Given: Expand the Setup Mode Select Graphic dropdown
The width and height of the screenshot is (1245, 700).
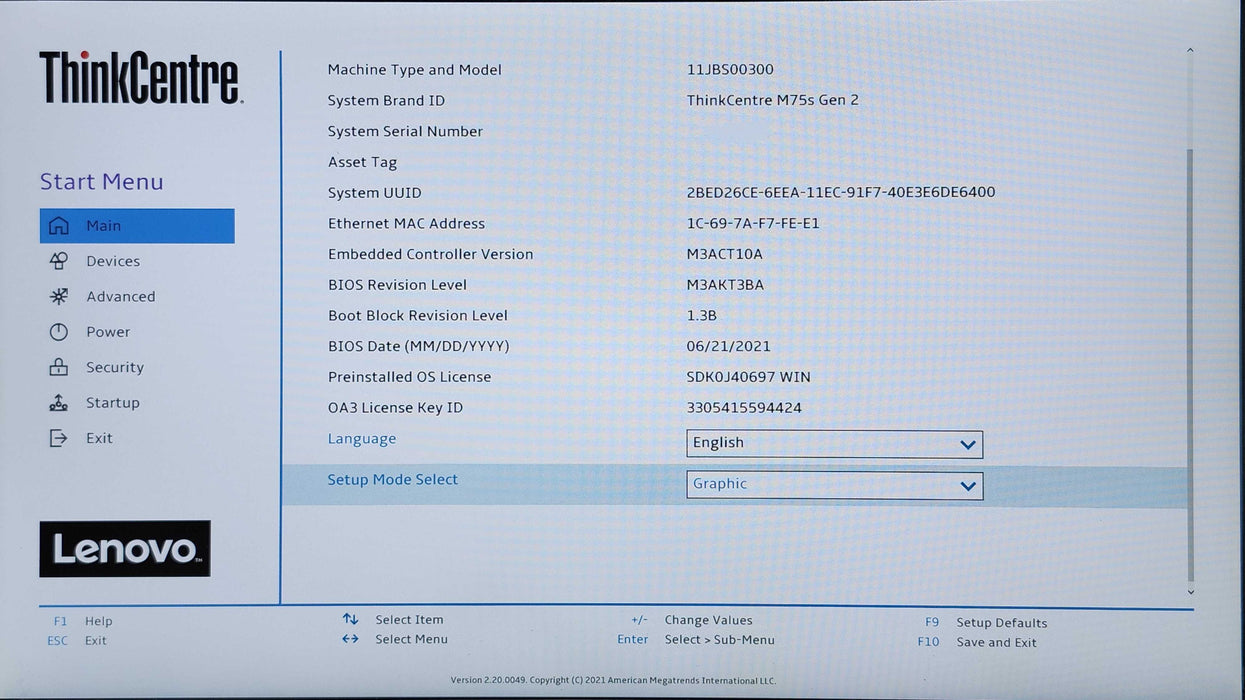Looking at the screenshot, I should 835,485.
